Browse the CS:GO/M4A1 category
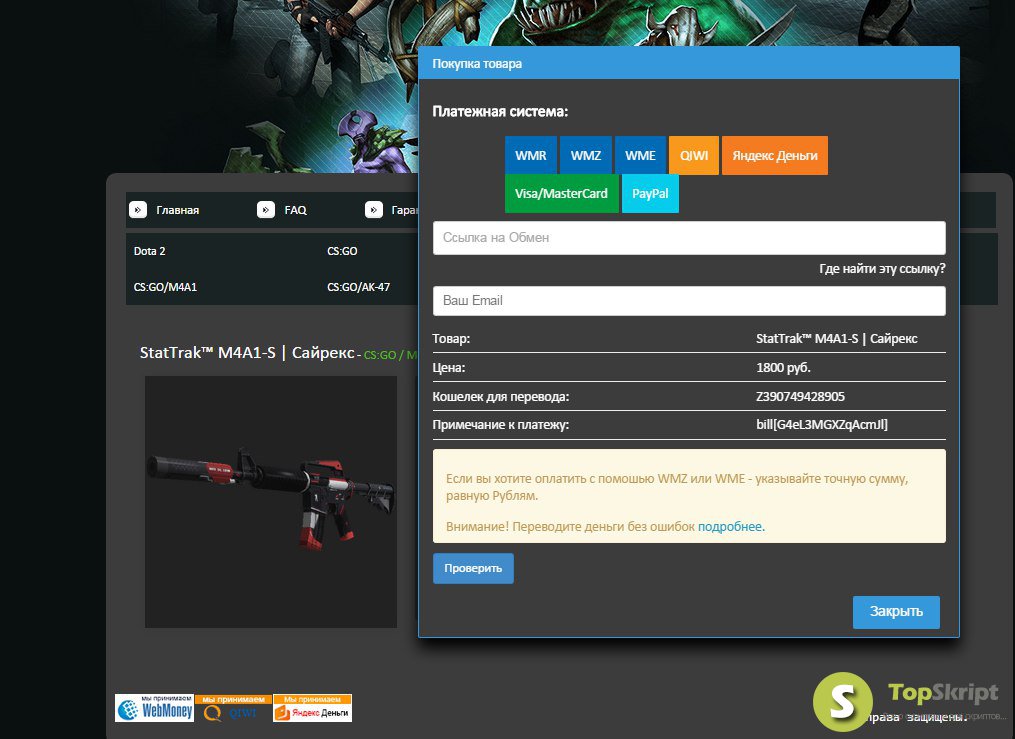The height and width of the screenshot is (739, 1015). tap(165, 287)
